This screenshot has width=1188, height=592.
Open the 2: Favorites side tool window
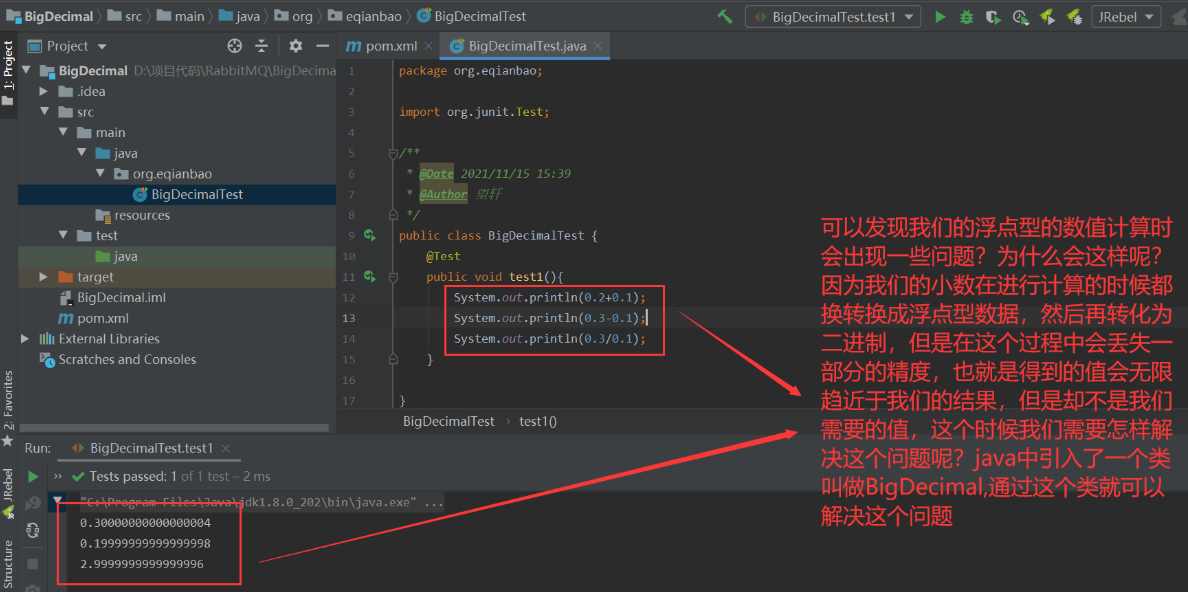(8, 408)
